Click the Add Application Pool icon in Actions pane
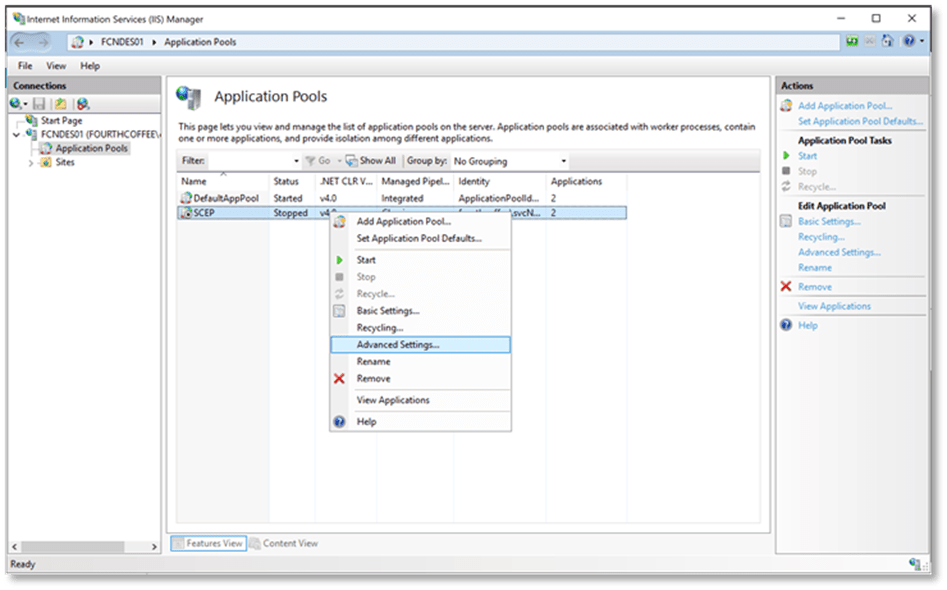This screenshot has width=947, height=590. [786, 106]
